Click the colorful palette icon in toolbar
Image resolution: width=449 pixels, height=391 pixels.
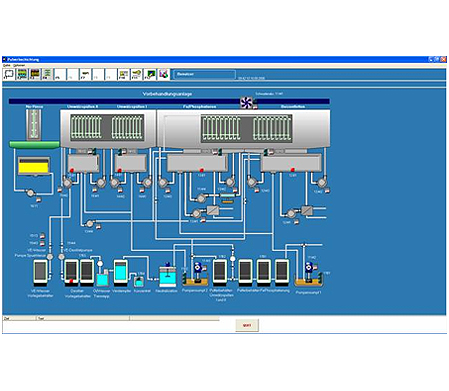(164, 74)
